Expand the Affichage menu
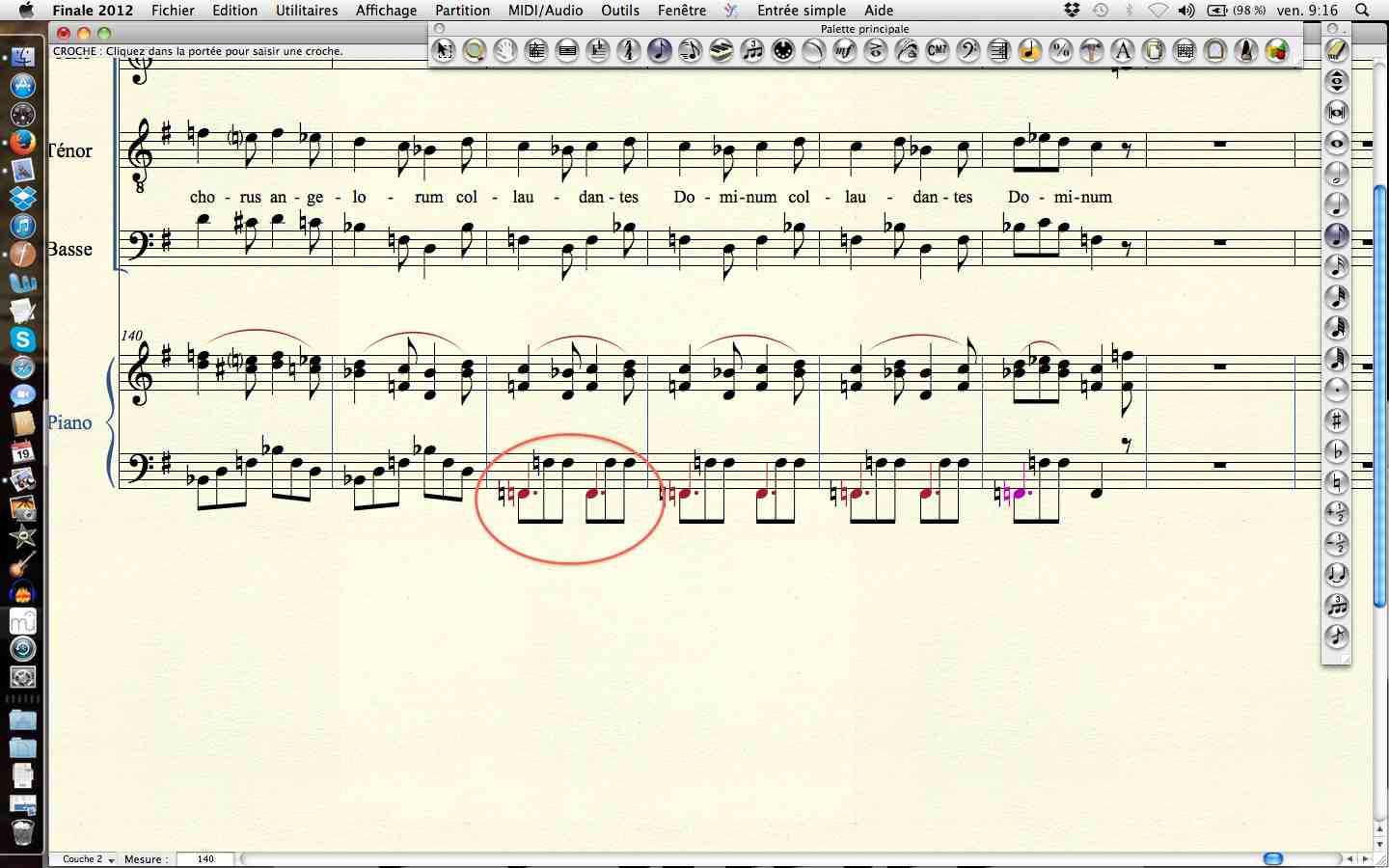This screenshot has height=868, width=1389. coord(386,11)
